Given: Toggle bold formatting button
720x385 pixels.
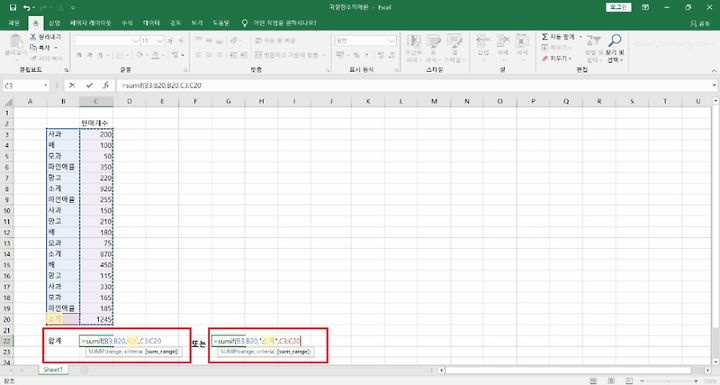Looking at the screenshot, I should [79, 55].
